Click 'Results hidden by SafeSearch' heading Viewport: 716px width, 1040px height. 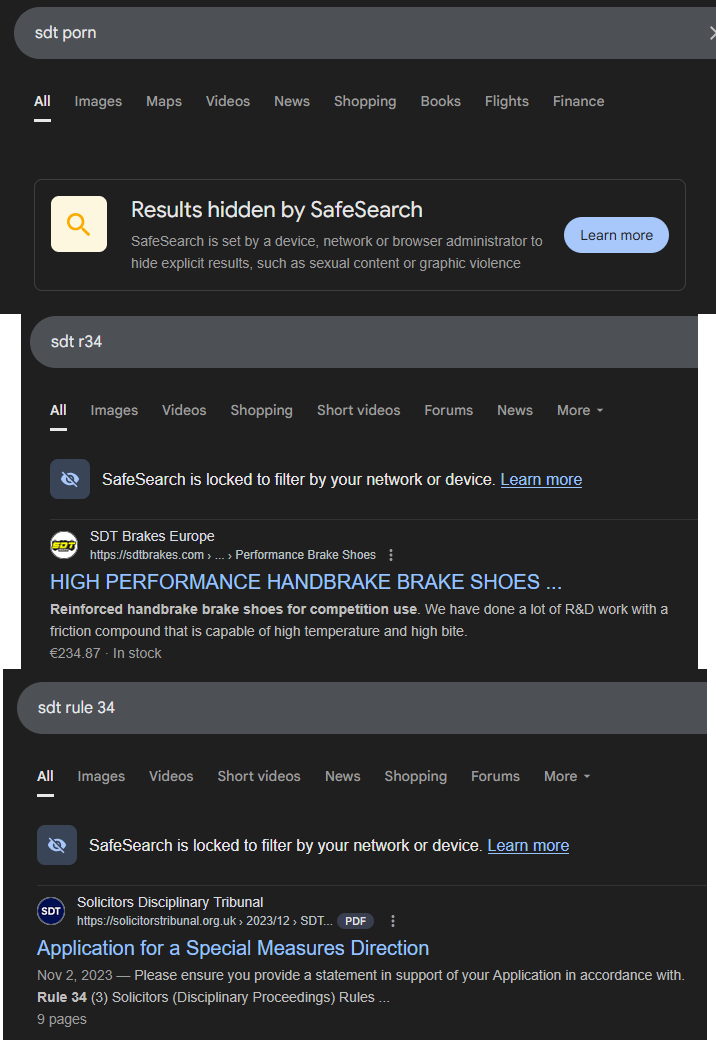(x=276, y=210)
